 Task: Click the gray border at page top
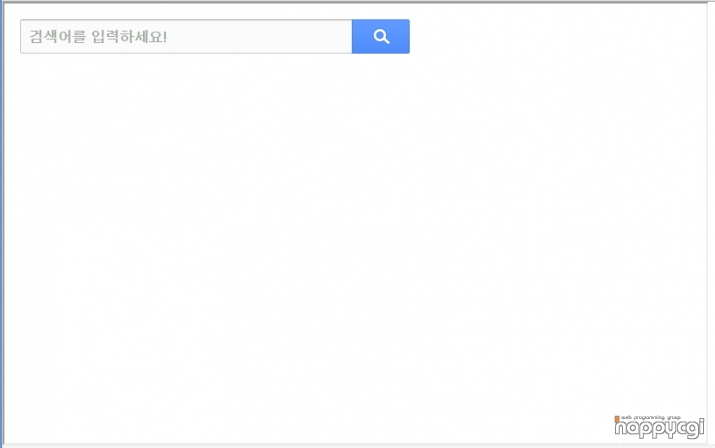358,1
